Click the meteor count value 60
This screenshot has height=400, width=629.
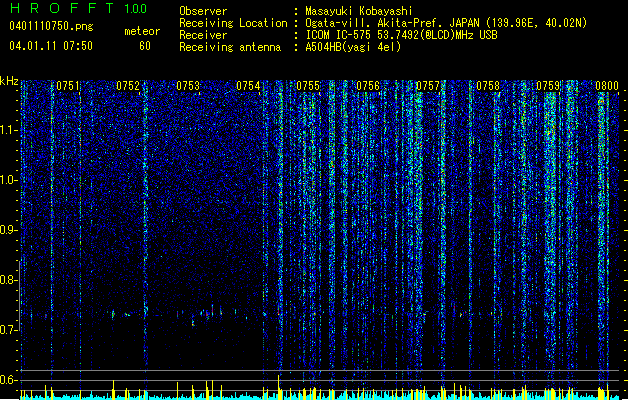(x=145, y=46)
